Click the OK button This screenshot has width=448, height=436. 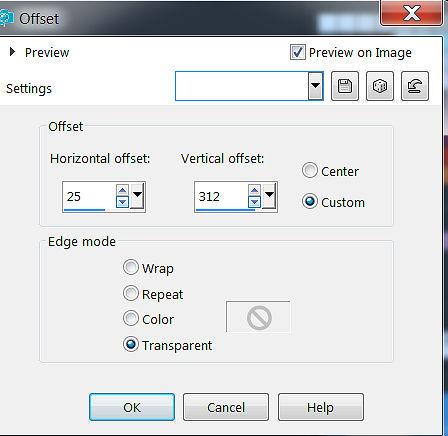pos(132,407)
